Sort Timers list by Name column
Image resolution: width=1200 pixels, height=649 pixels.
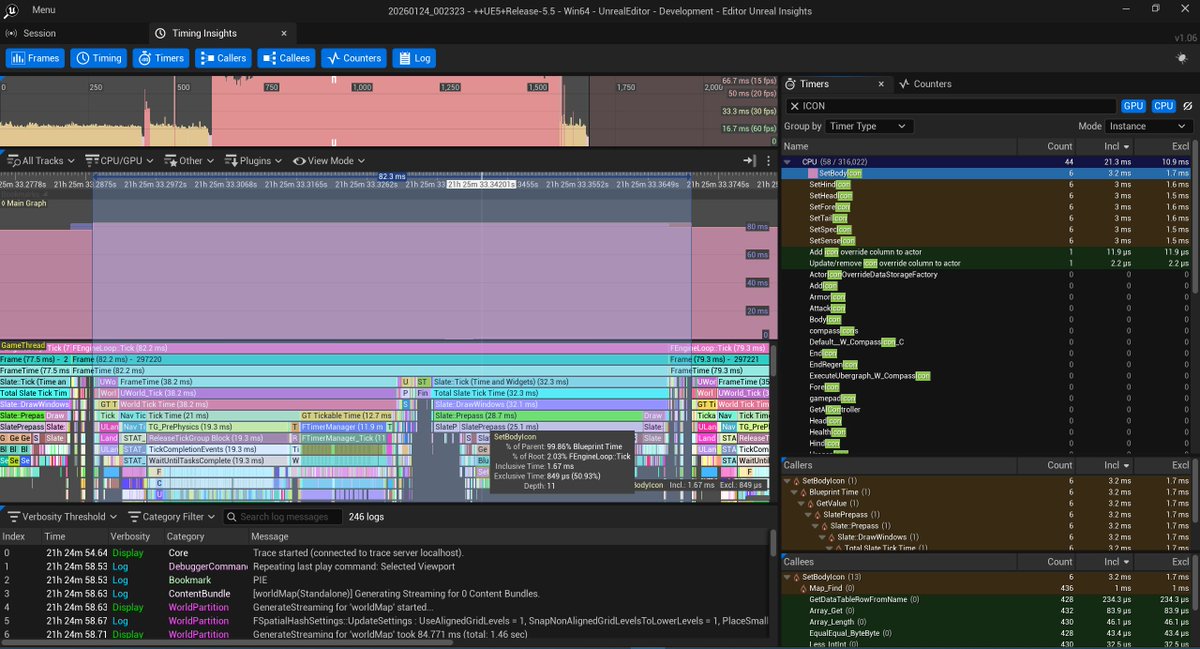point(899,146)
